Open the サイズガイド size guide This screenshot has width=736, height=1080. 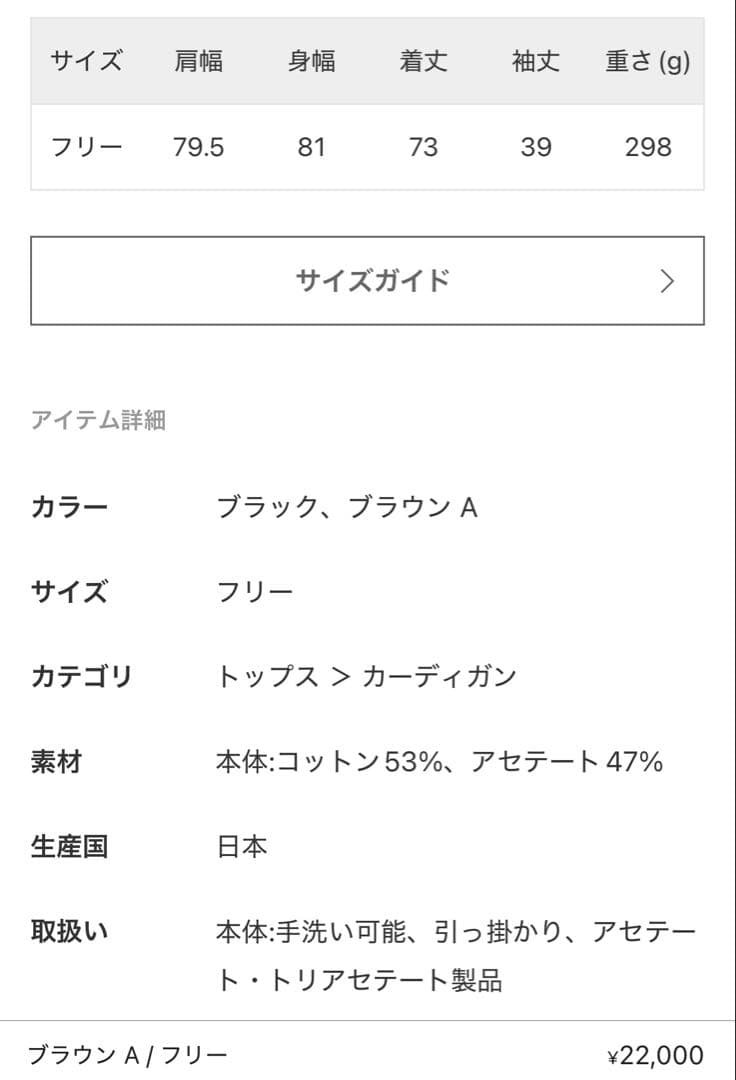click(x=368, y=281)
